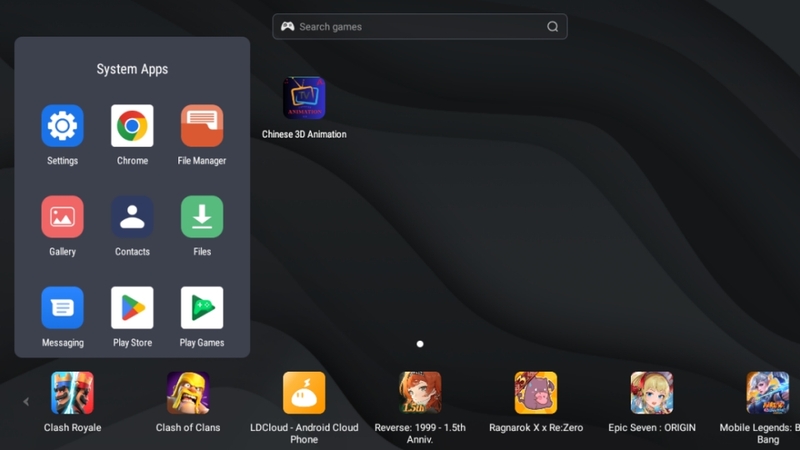
Task: Open the Gallery app
Action: (62, 216)
